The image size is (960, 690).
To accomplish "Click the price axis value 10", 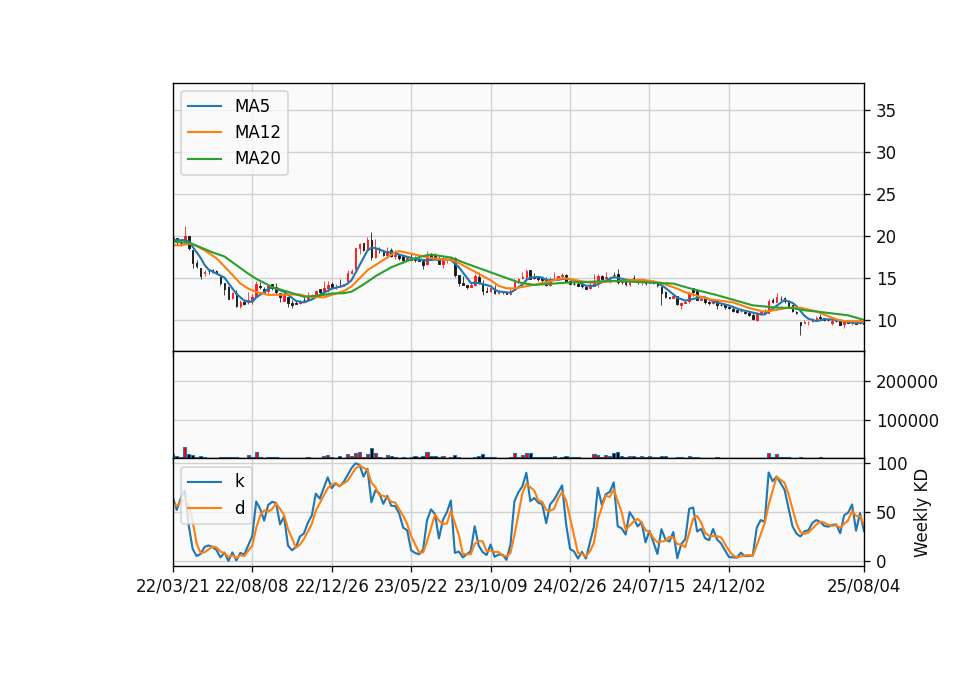I will (886, 321).
